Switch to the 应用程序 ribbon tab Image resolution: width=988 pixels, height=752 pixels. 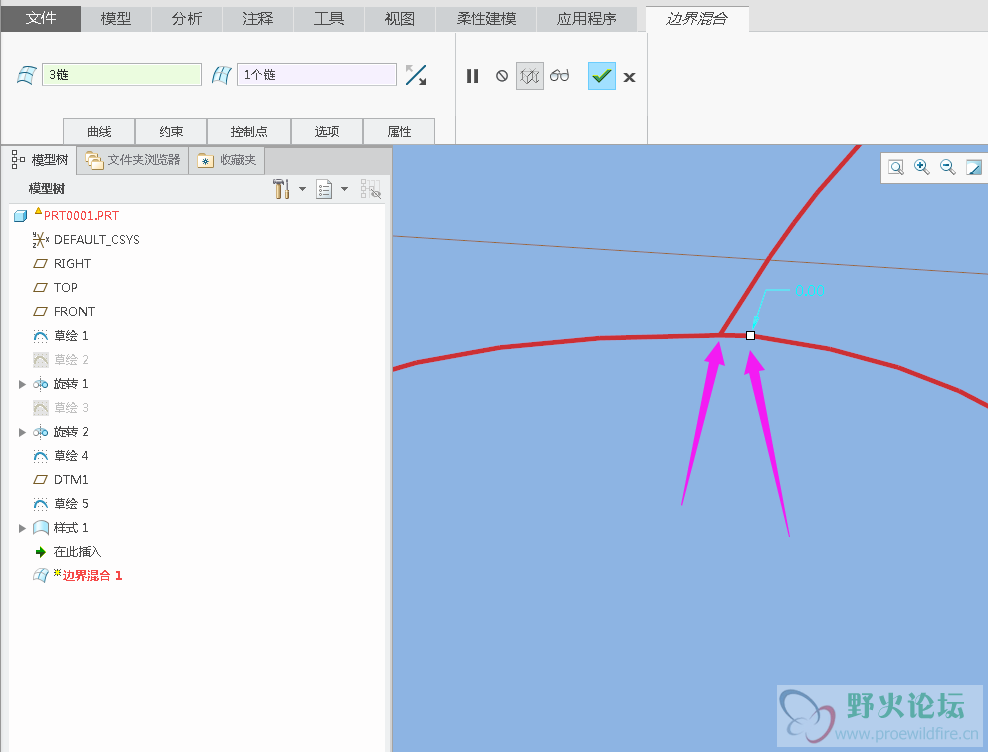[587, 19]
